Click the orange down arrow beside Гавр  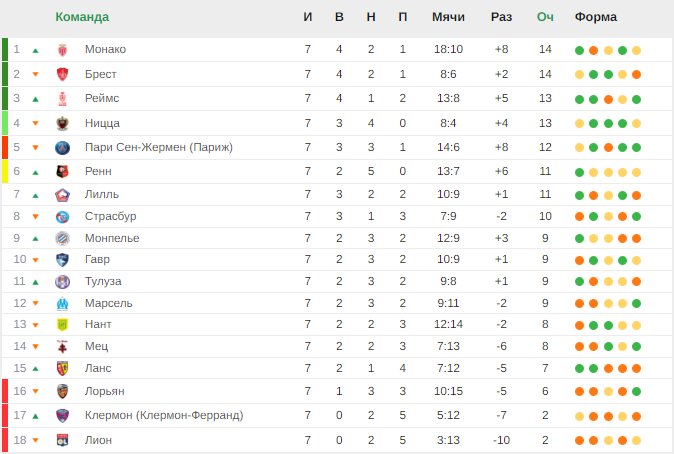[x=36, y=260]
